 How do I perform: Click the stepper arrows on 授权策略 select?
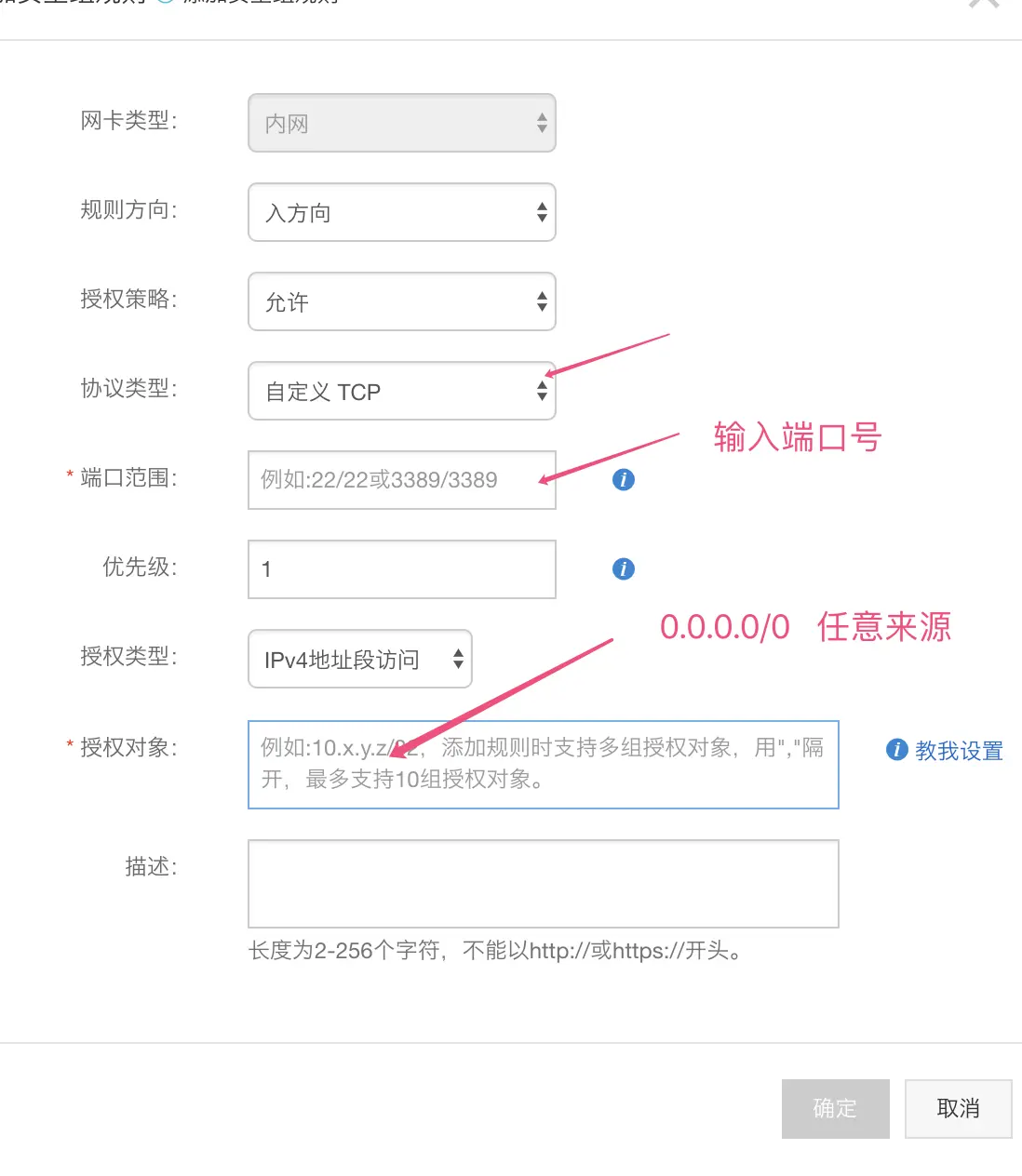click(x=542, y=301)
